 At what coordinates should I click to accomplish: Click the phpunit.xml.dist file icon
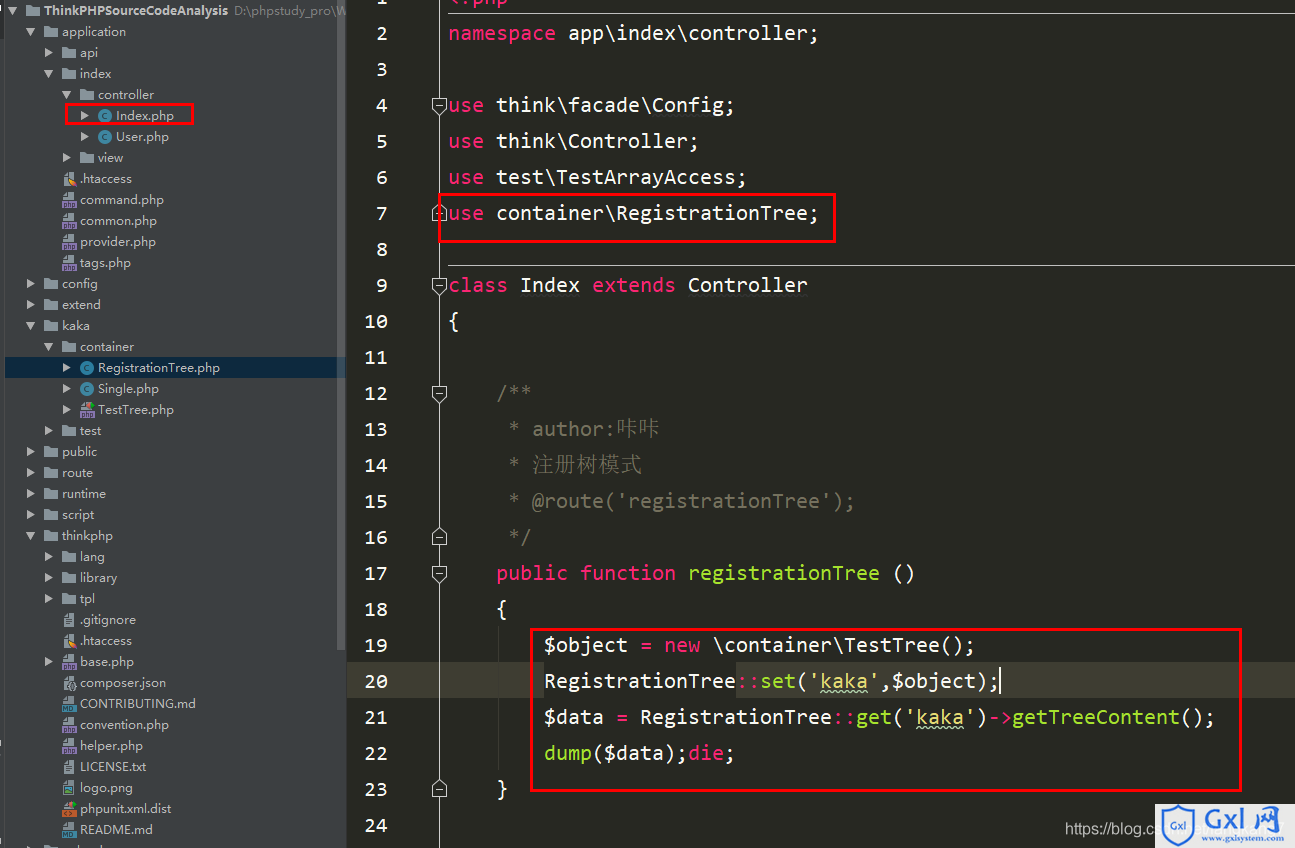tap(69, 809)
